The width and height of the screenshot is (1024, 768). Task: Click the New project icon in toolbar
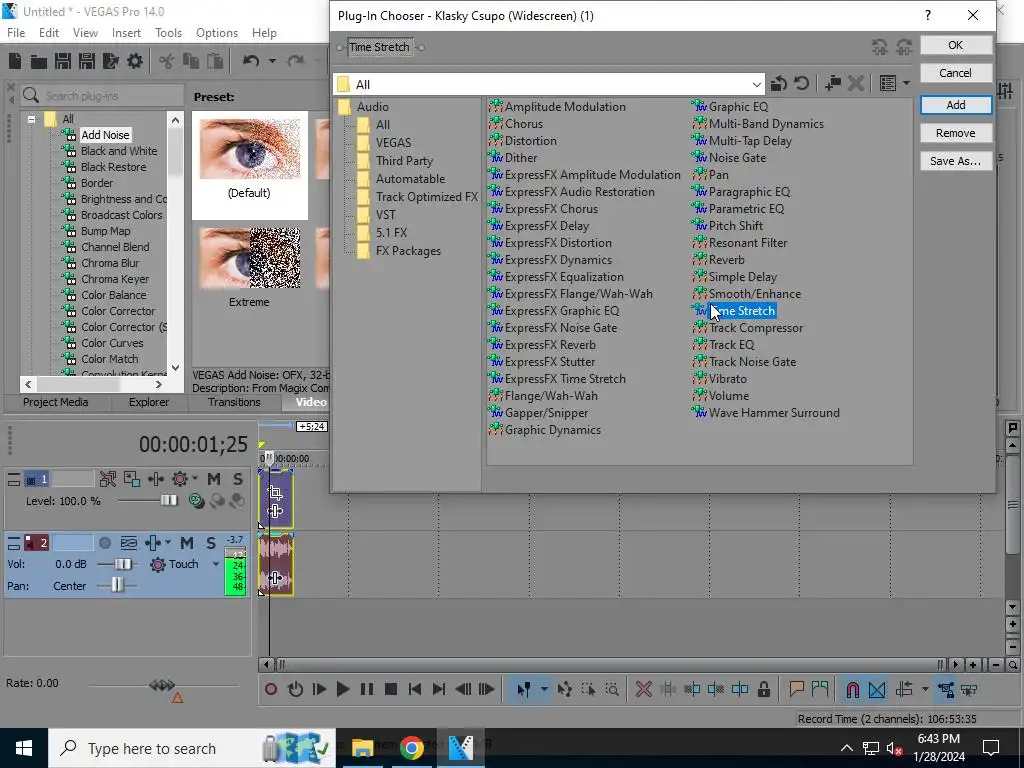14,61
